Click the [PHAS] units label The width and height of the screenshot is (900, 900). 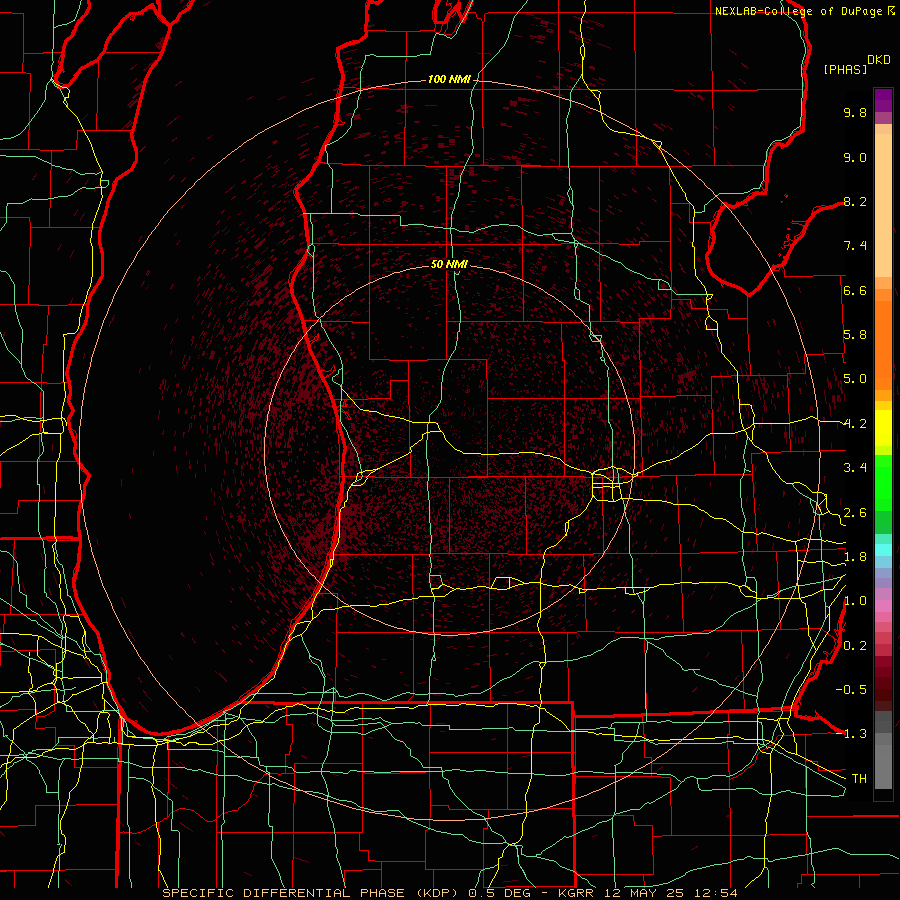[x=845, y=69]
